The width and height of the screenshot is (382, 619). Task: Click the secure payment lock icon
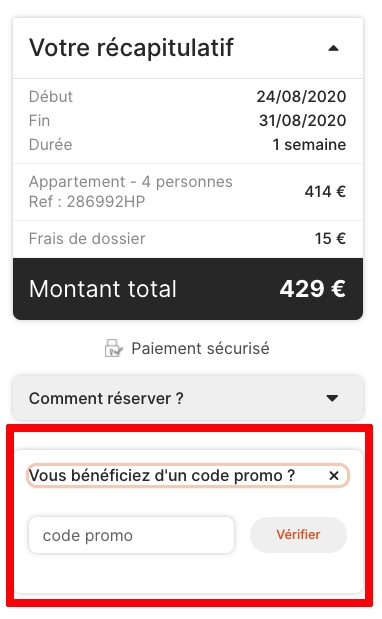tap(114, 348)
